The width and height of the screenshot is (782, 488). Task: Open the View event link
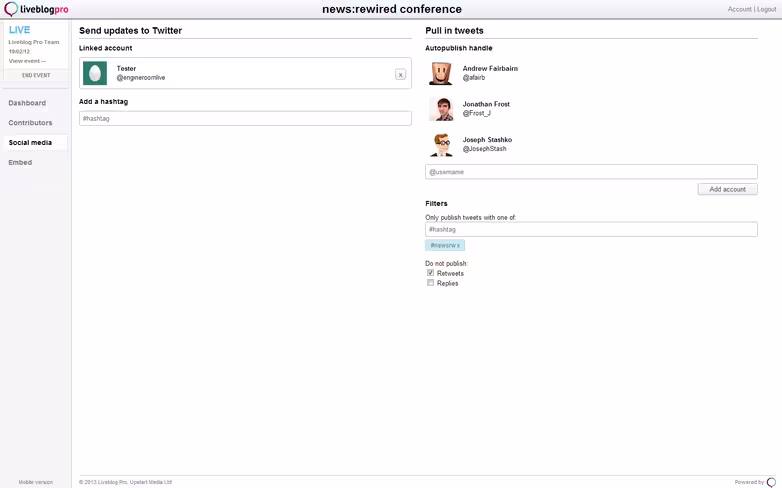coord(27,61)
